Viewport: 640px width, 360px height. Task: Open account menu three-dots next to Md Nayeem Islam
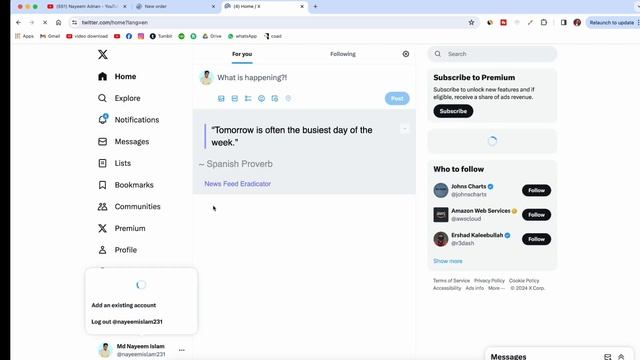point(182,350)
